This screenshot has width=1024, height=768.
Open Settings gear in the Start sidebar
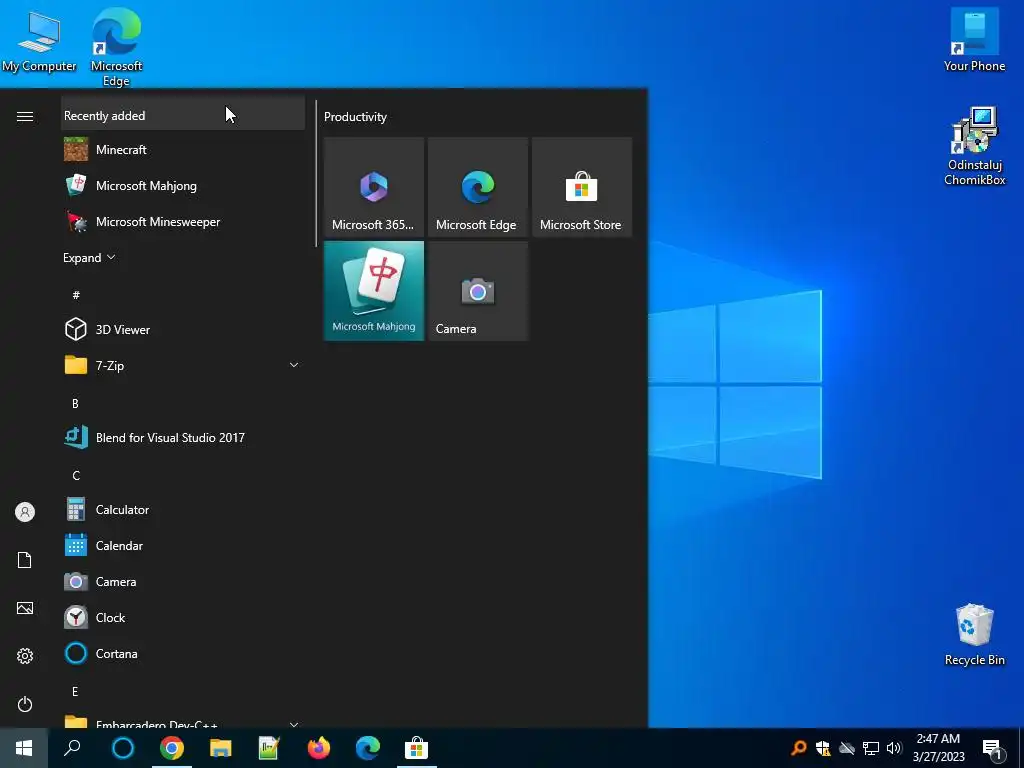(x=25, y=656)
